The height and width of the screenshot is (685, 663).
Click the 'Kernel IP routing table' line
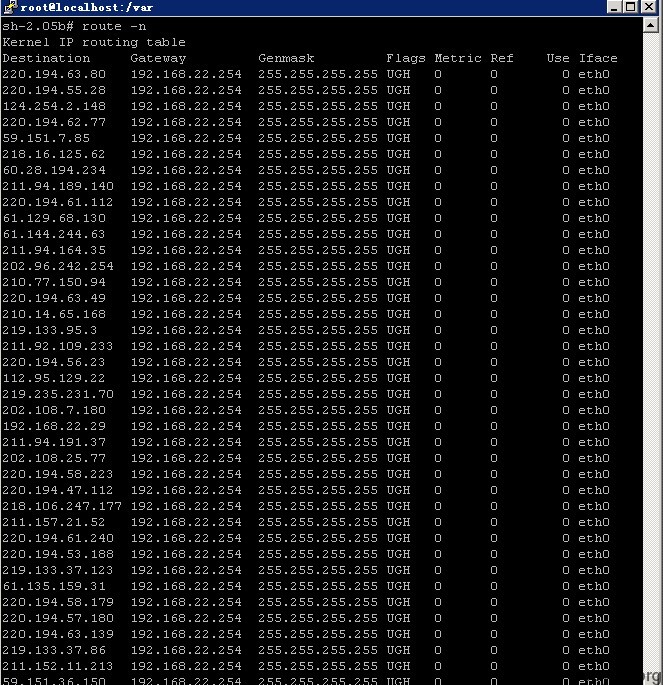[94, 42]
